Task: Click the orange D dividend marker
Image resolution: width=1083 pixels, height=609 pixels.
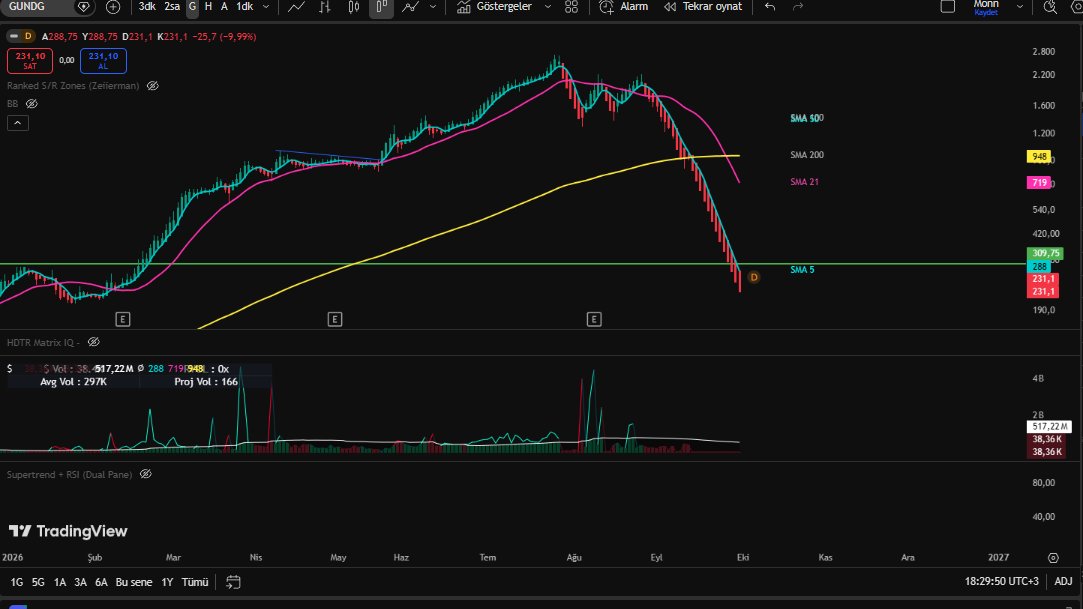Action: coord(754,277)
